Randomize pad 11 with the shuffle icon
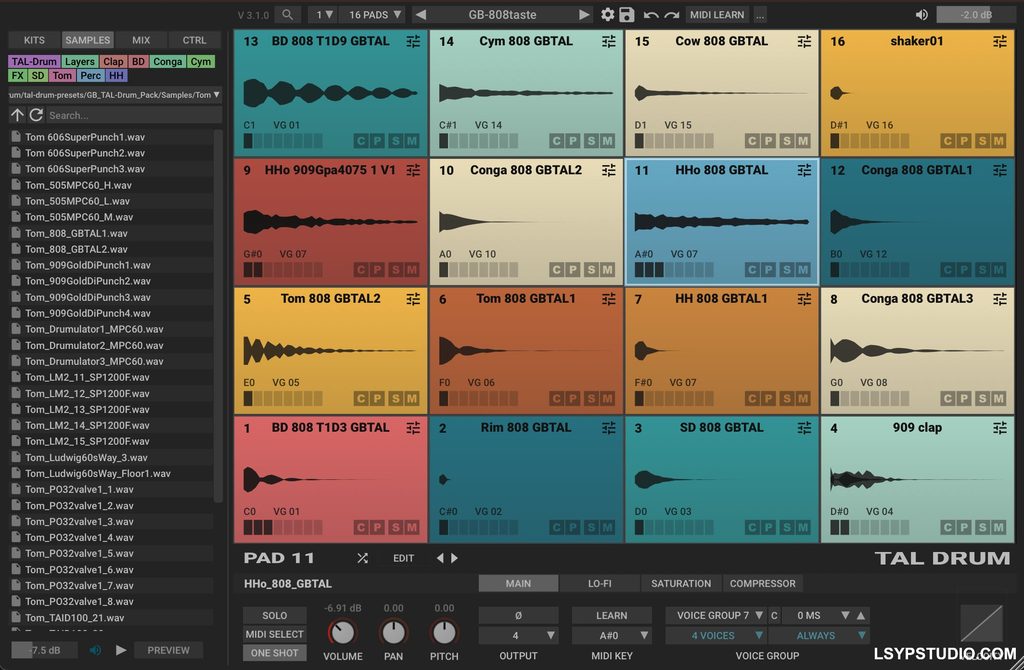This screenshot has width=1024, height=670. [x=362, y=558]
